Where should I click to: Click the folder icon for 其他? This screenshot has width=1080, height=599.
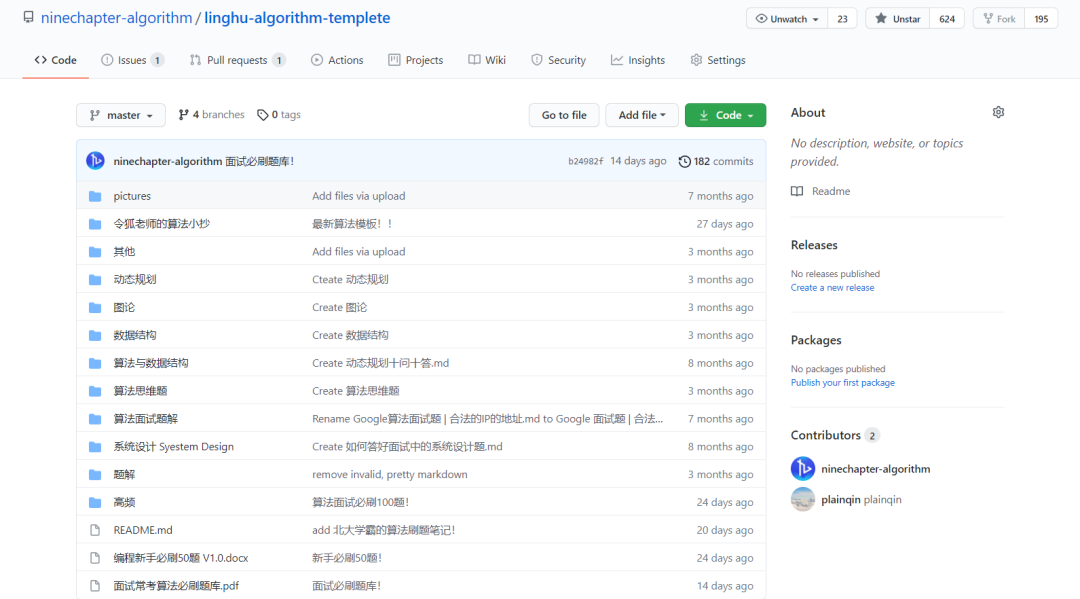pos(95,252)
